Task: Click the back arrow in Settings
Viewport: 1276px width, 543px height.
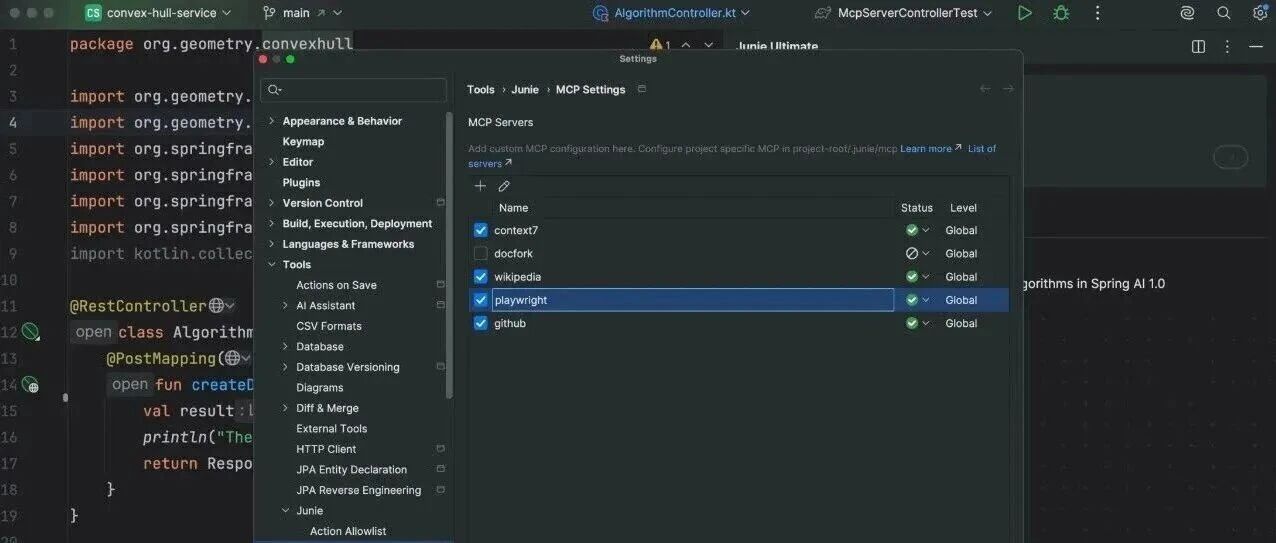Action: pos(985,89)
